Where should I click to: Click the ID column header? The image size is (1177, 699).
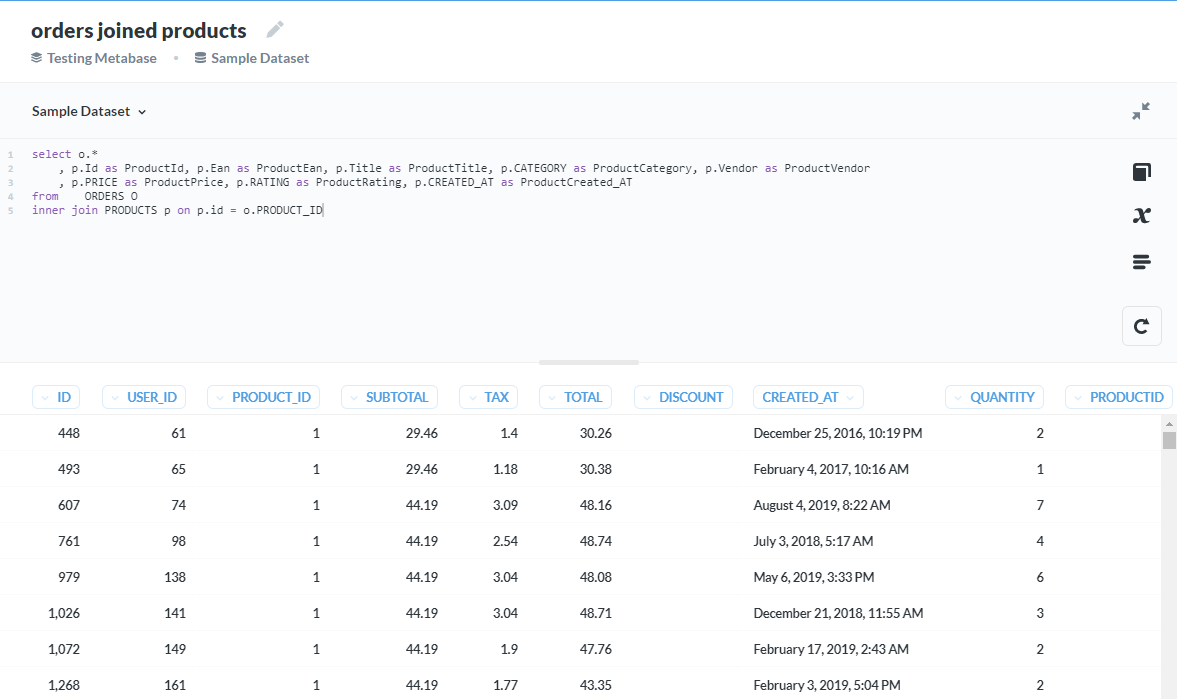56,397
